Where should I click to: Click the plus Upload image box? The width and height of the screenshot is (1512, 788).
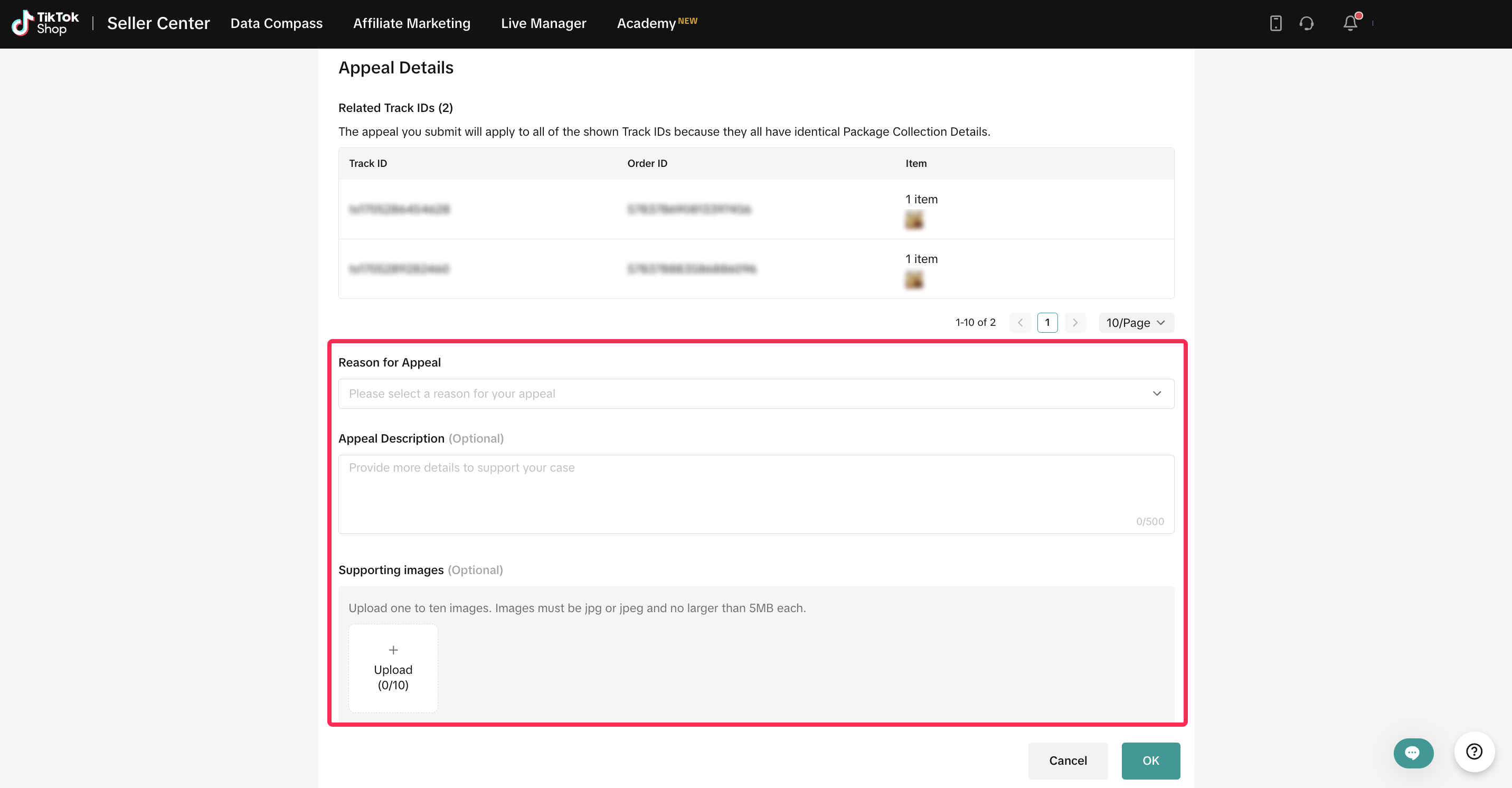click(393, 668)
